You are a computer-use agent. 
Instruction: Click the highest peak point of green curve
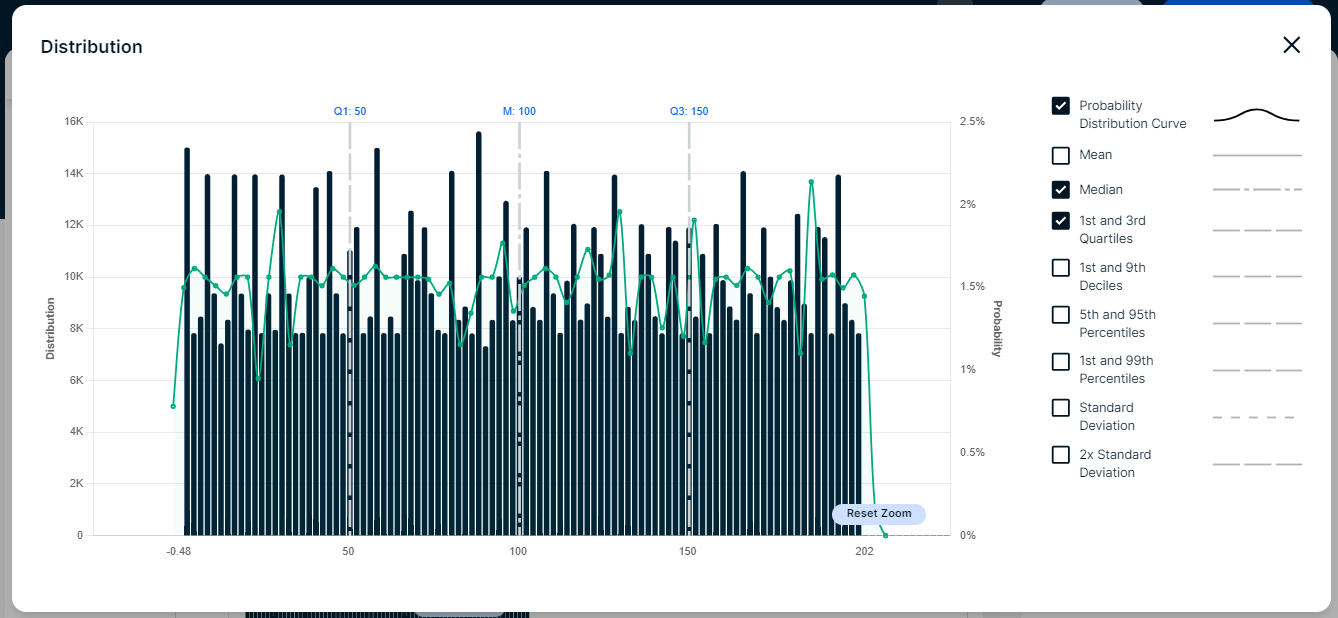click(811, 182)
